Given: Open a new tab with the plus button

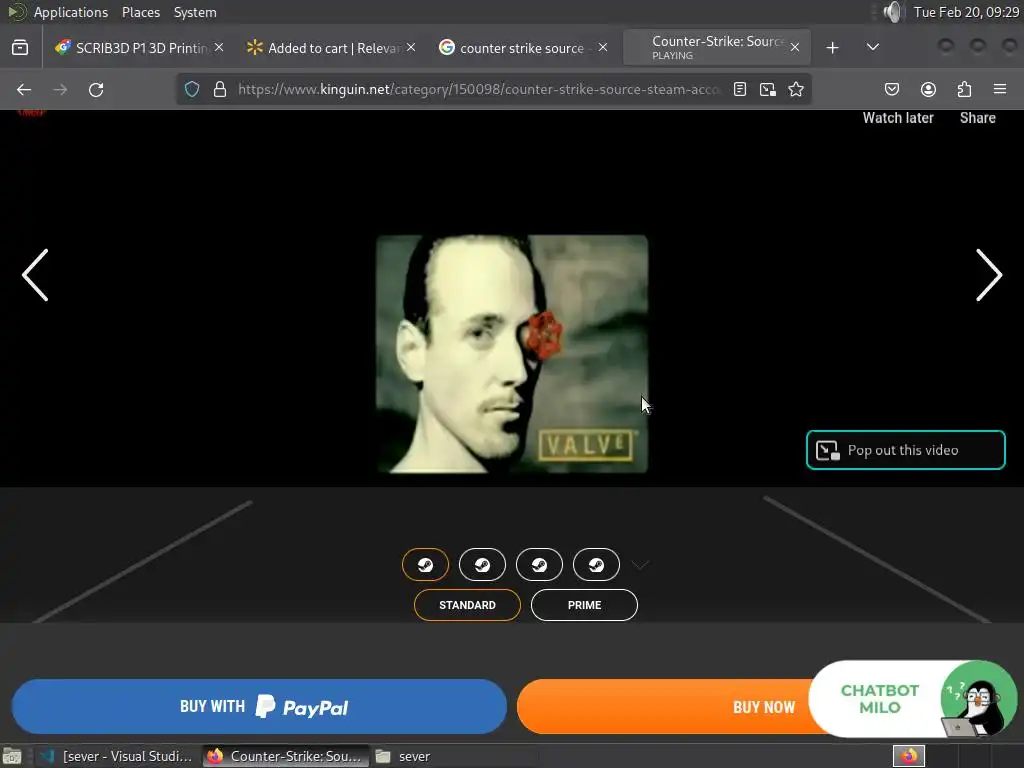Looking at the screenshot, I should tap(832, 48).
